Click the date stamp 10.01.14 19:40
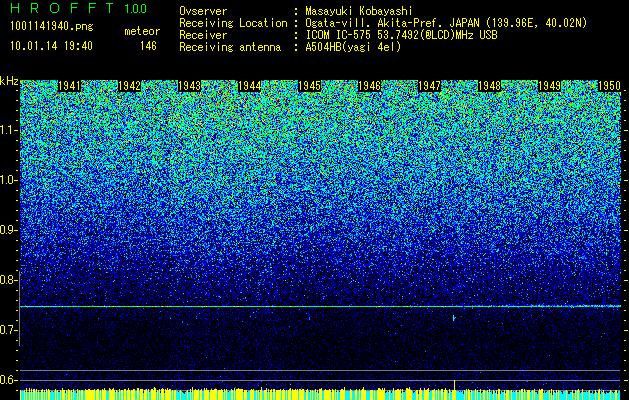The height and width of the screenshot is (400, 629). click(51, 46)
